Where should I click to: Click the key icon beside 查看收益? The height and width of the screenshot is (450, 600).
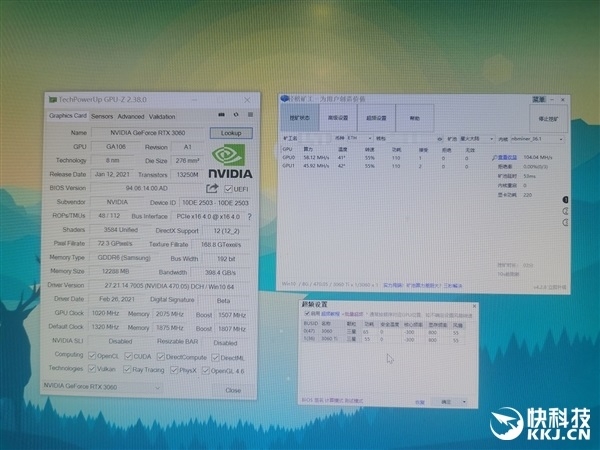coord(494,158)
